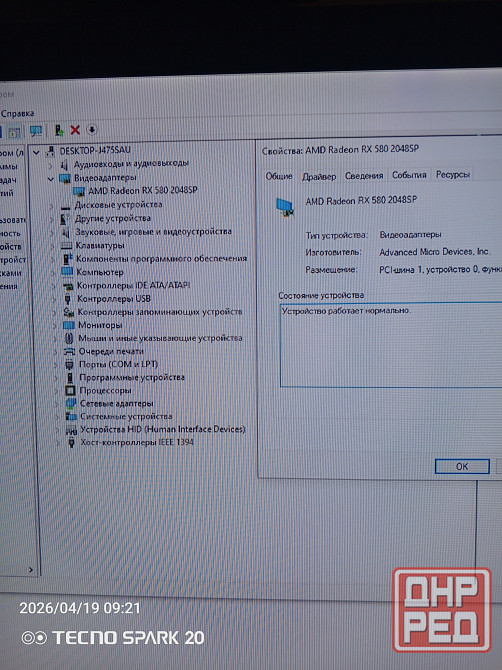
Task: Click the Advanced Micro Devices, Inc. manufacturer text
Action: [434, 252]
